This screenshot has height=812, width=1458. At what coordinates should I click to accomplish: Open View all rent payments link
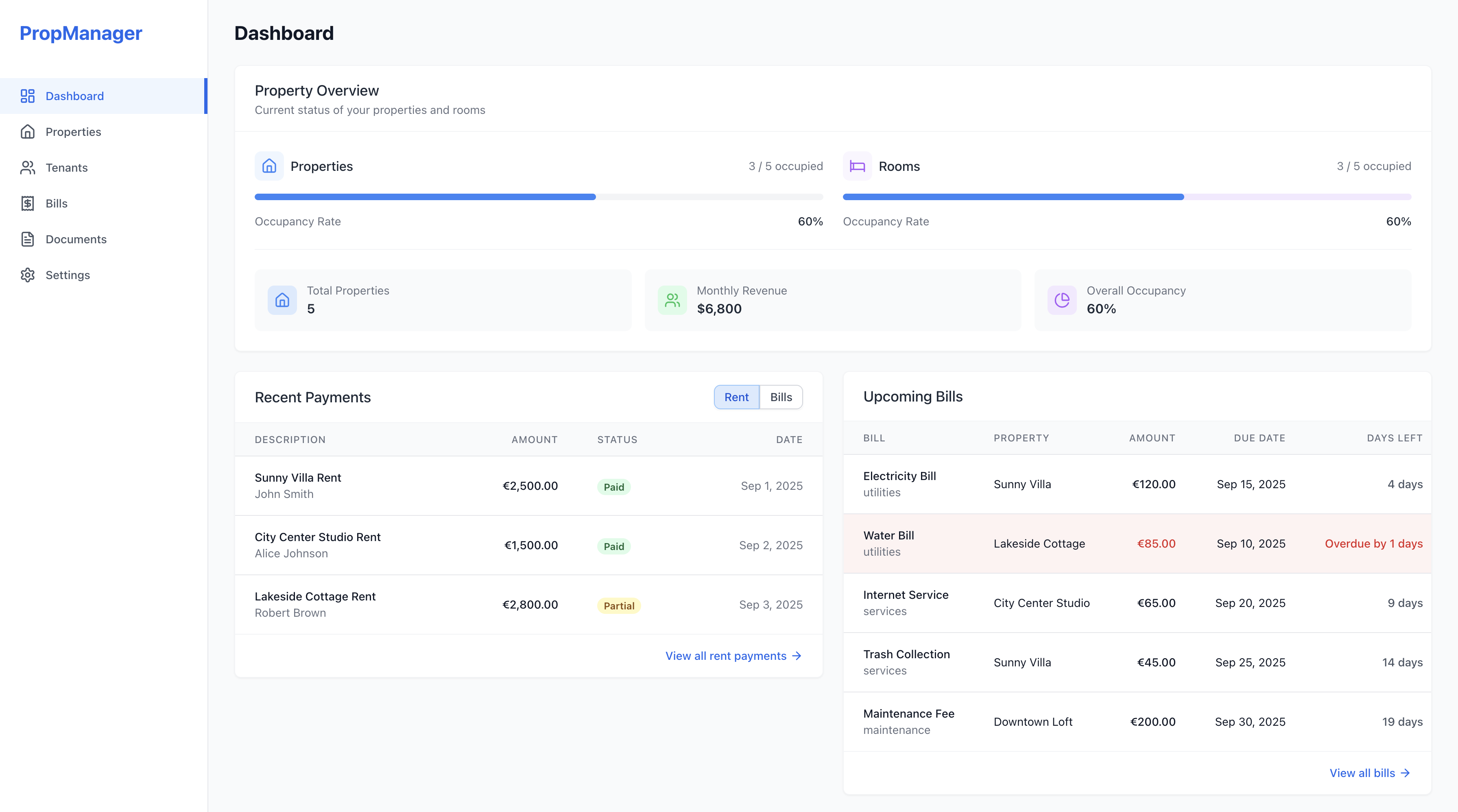point(733,656)
